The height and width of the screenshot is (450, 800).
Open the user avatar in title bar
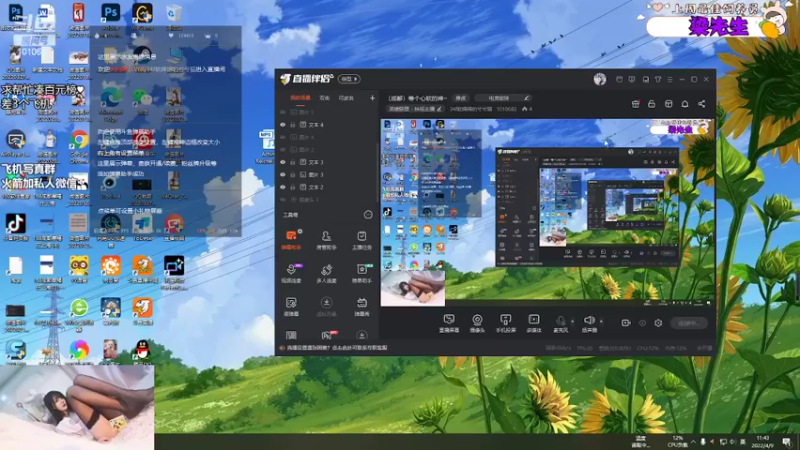(599, 79)
